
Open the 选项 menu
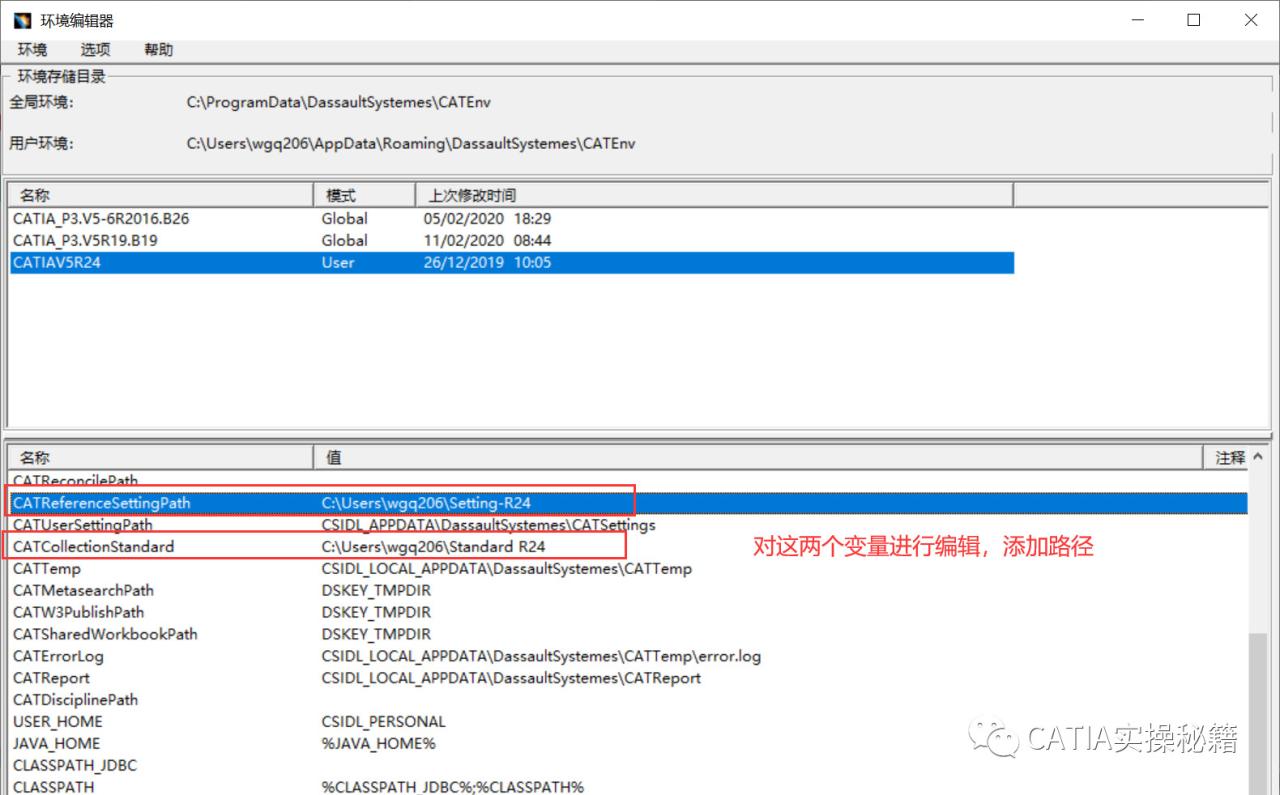(95, 49)
